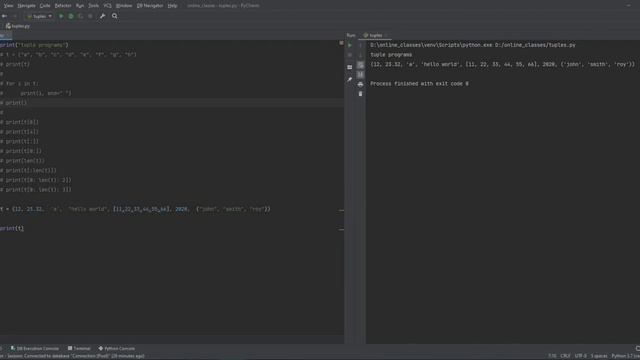640x360 pixels.
Task: Click the Stop icon in main toolbar
Action: coord(90,16)
